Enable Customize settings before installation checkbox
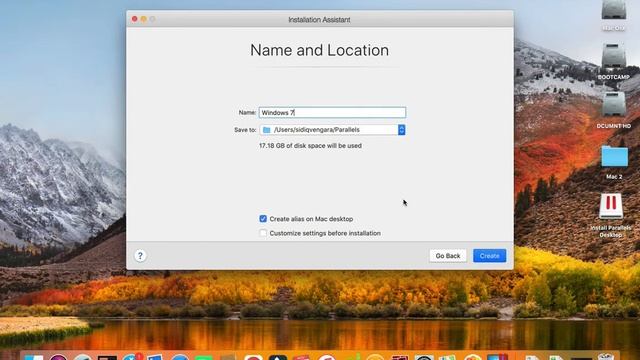This screenshot has width=640, height=360. 263,233
